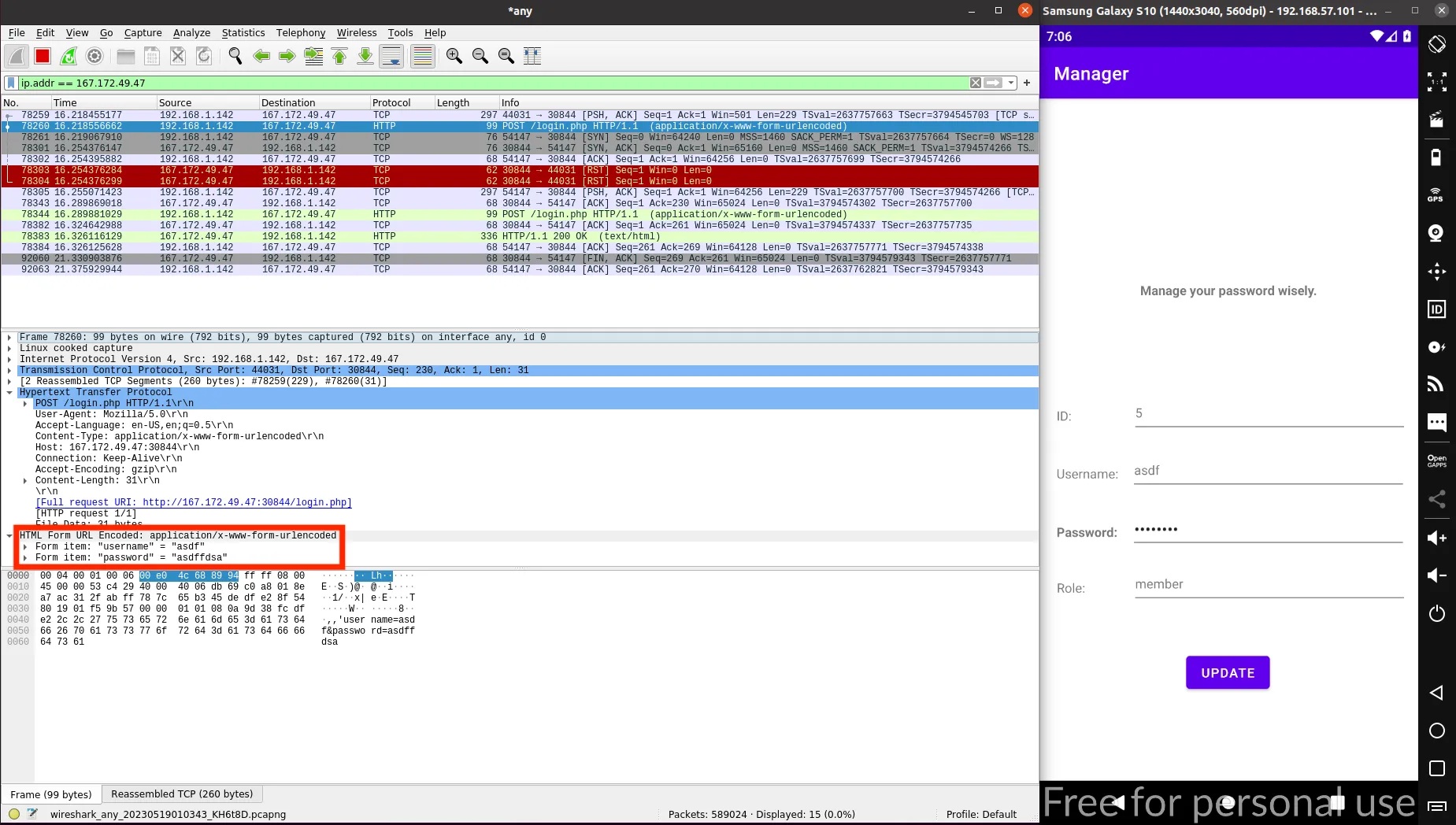The height and width of the screenshot is (825, 1456).
Task: Increase emulator volume
Action: tap(1437, 538)
